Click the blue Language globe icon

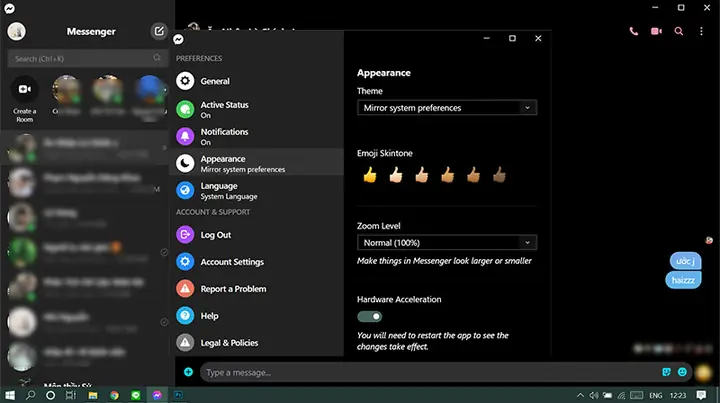tap(185, 190)
